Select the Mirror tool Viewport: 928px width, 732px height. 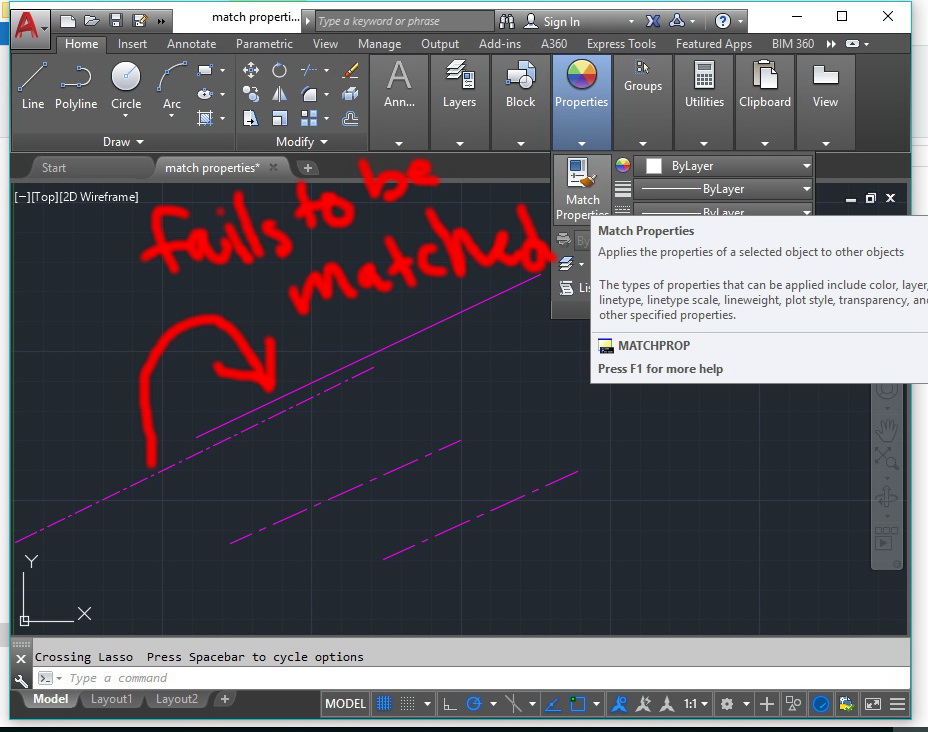[x=281, y=93]
